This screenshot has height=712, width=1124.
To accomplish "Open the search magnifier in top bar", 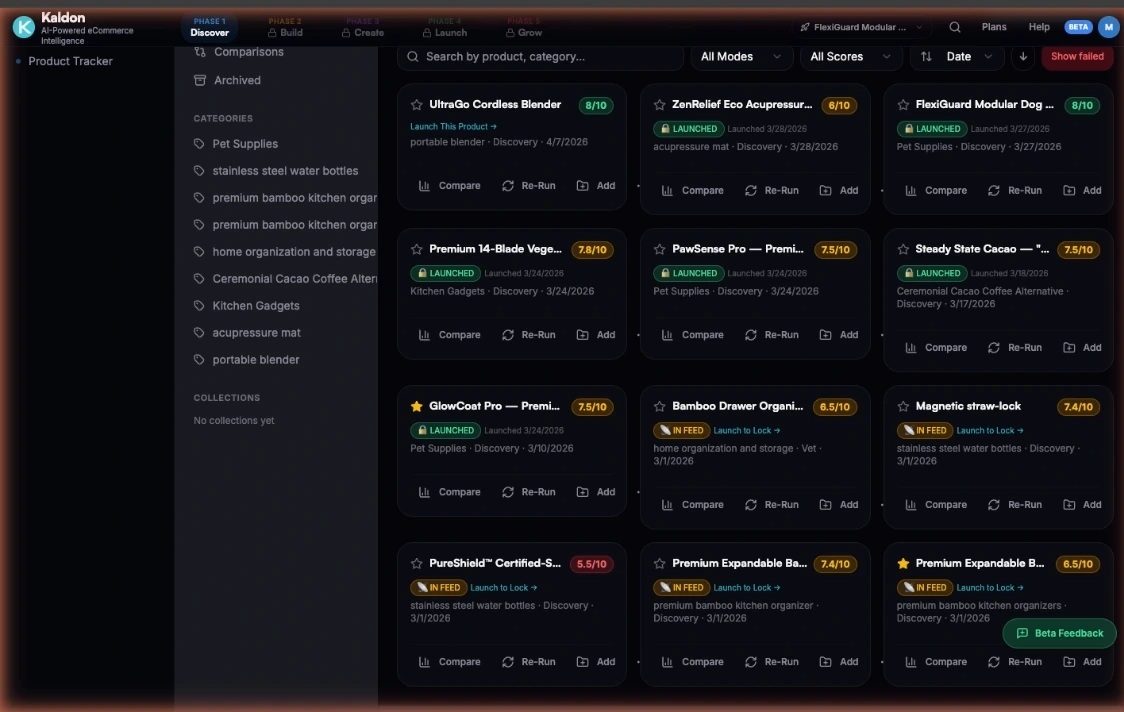I will click(x=955, y=27).
